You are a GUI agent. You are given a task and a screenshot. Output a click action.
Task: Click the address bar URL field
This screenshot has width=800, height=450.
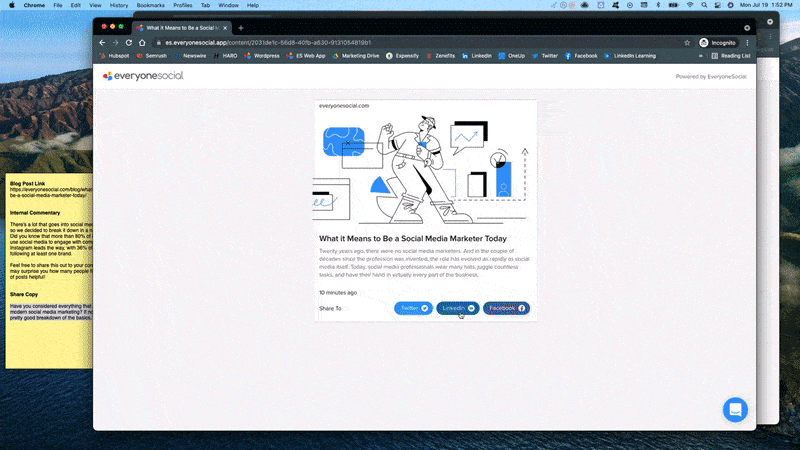(400, 43)
